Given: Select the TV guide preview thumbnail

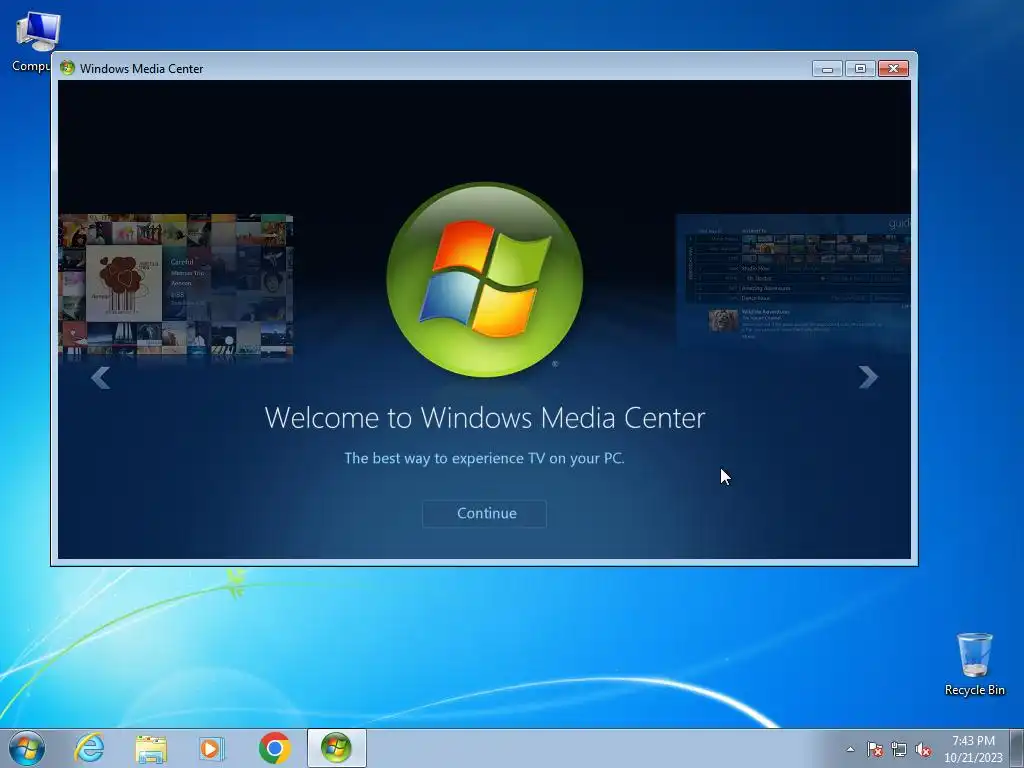Looking at the screenshot, I should coord(793,281).
